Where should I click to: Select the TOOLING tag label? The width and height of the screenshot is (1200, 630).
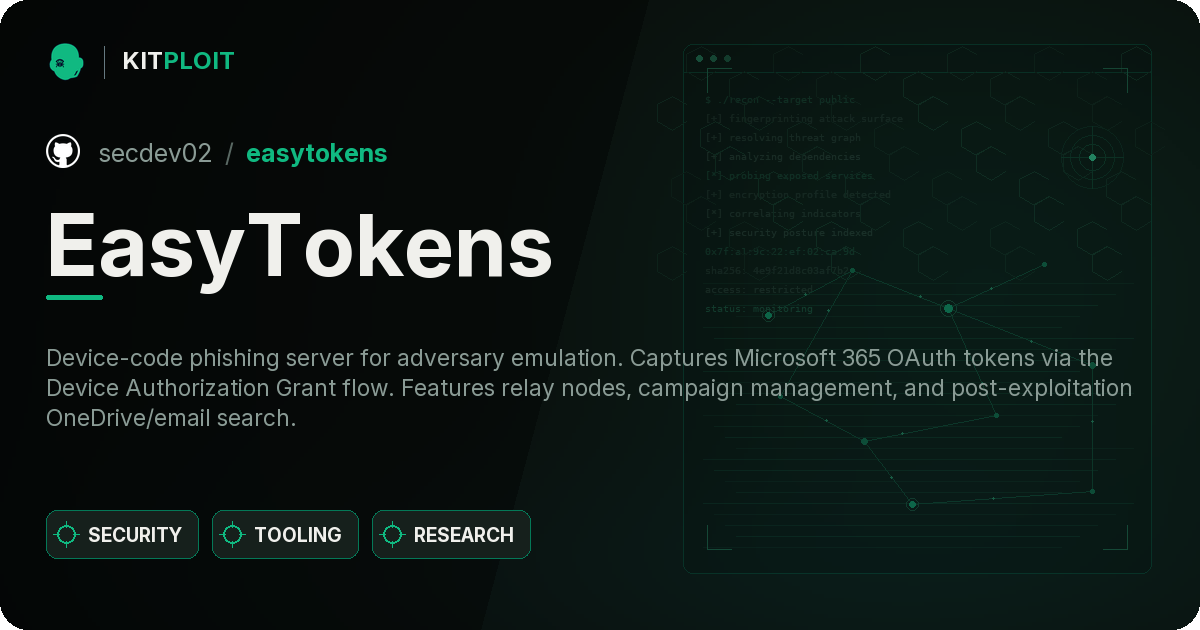point(298,535)
